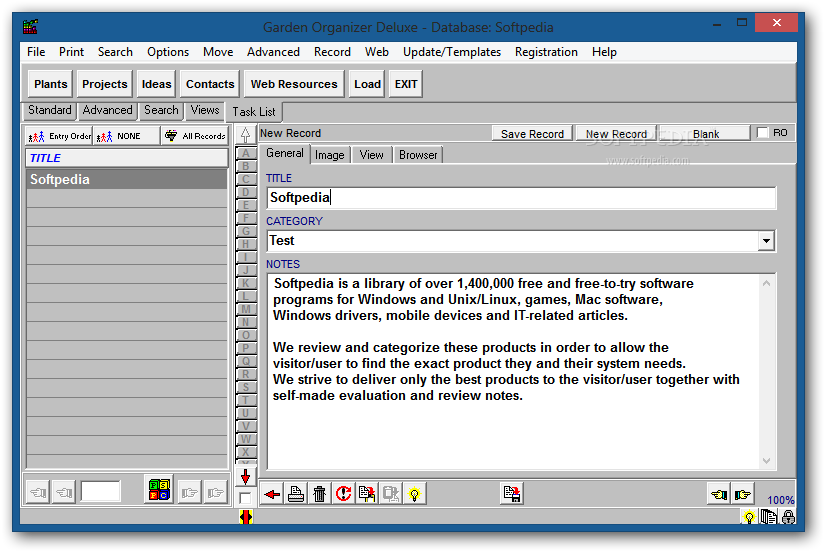Click the printer icon in the record toolbar
Image resolution: width=825 pixels, height=552 pixels.
coord(296,494)
